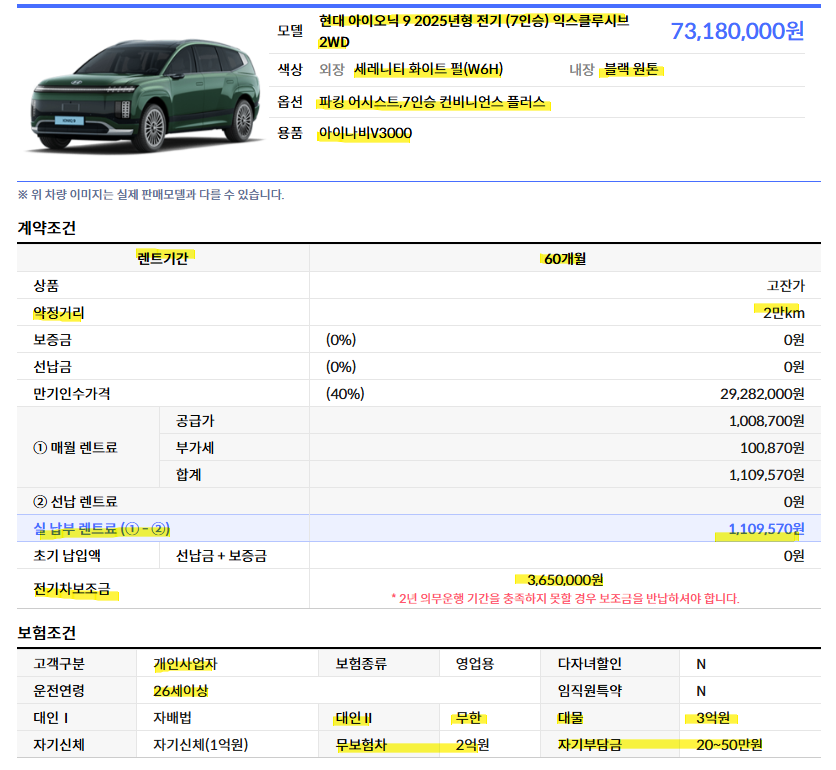The image size is (836, 770).
Task: Click the ① 매월 렌트료 label
Action: 75,448
